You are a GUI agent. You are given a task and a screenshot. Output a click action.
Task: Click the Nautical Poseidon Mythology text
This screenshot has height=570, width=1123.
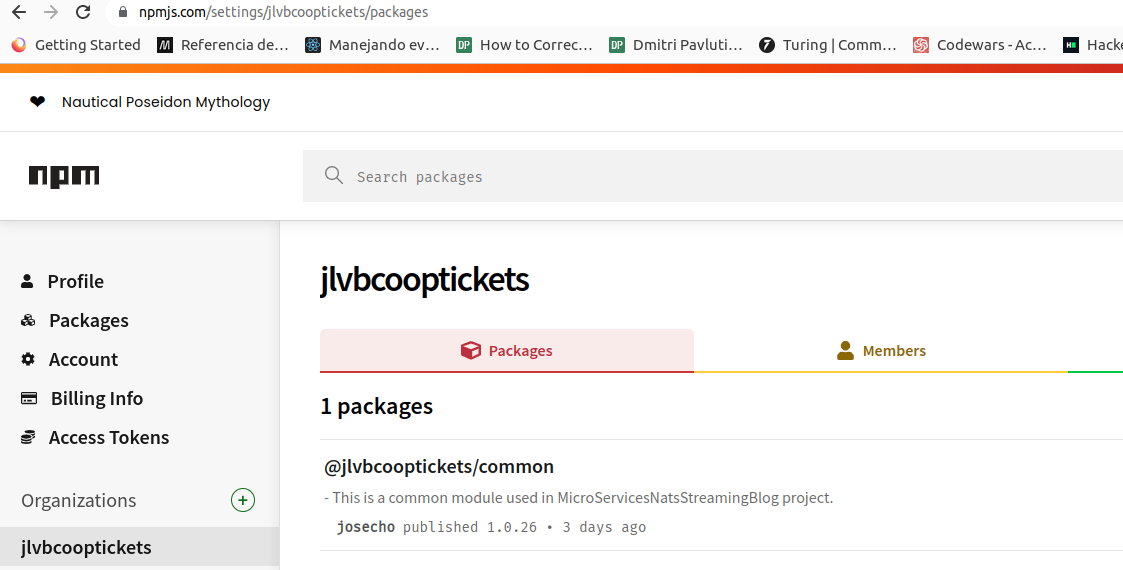click(x=166, y=102)
